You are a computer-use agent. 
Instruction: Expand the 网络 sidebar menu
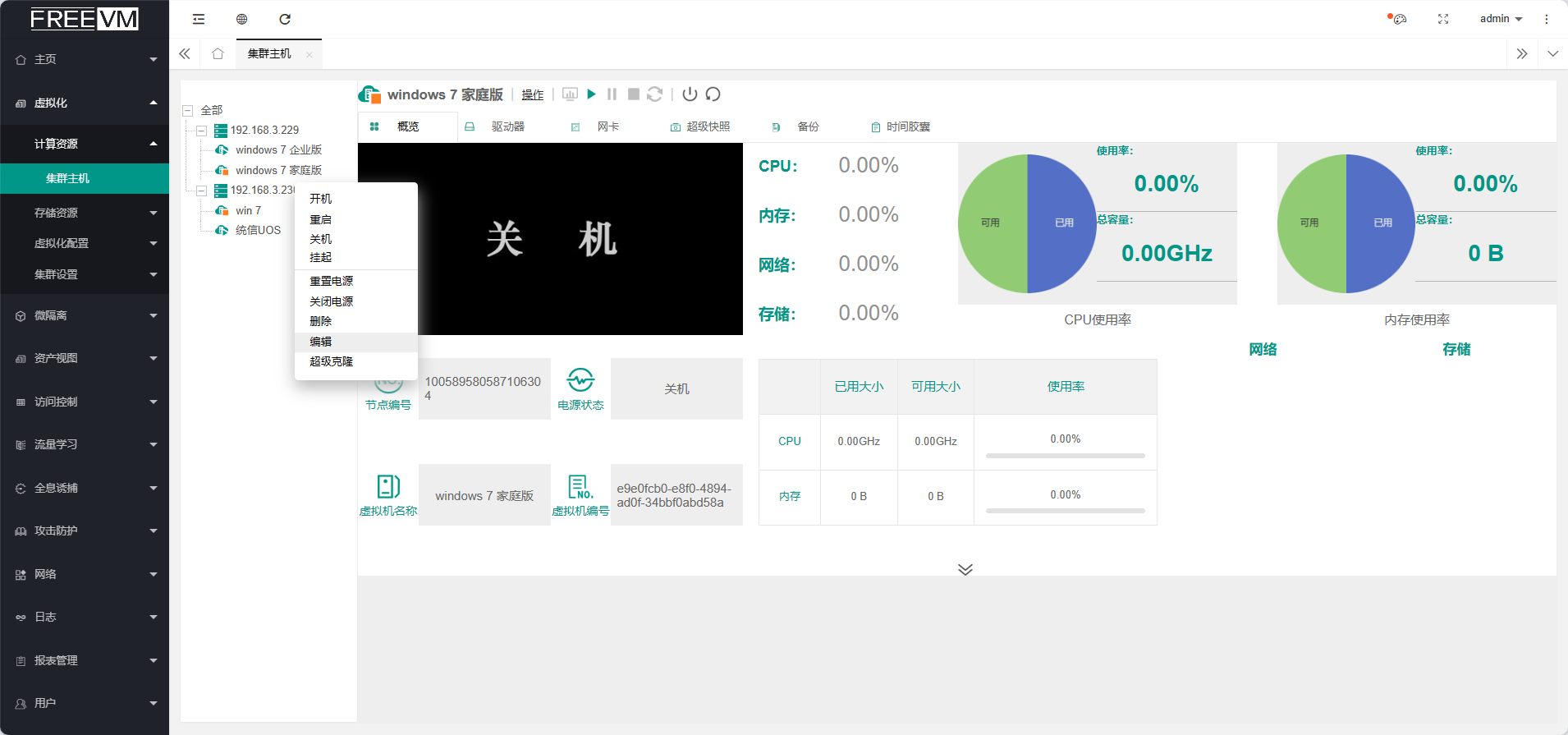point(85,574)
